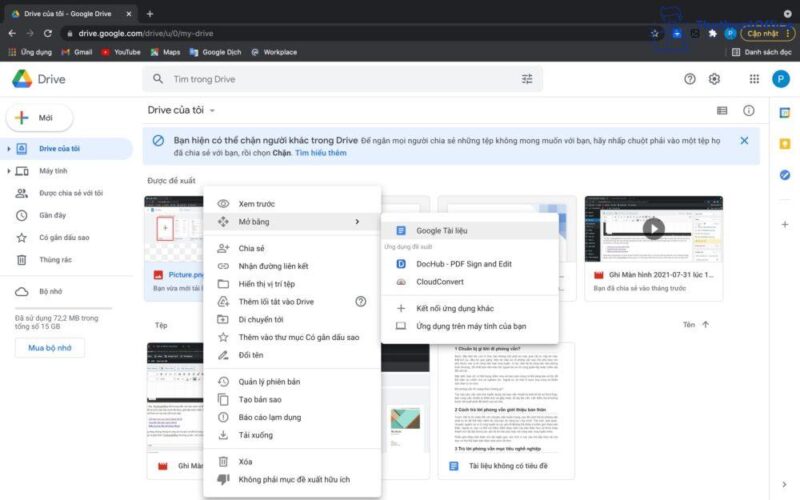This screenshot has height=500, width=800.
Task: Choose Xóa from context menu
Action: 292,462
